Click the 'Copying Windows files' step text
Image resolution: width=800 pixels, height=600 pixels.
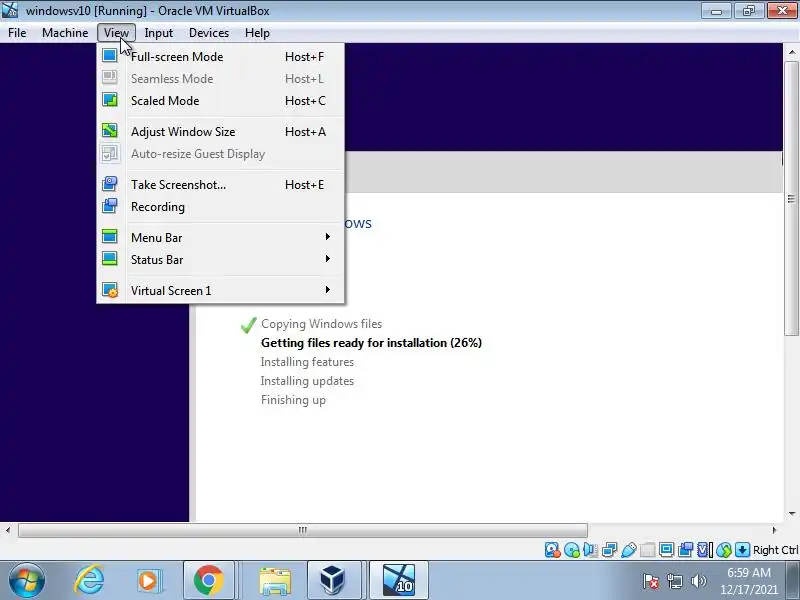(x=321, y=323)
